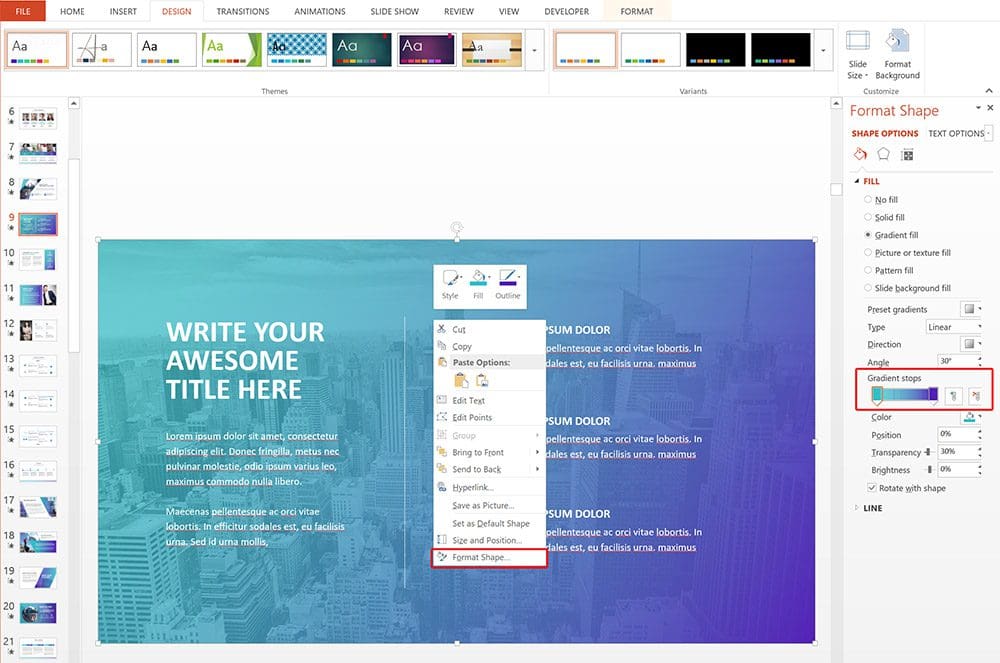Click the Fill icon in the mini toolbar
The image size is (1000, 663).
click(x=478, y=283)
